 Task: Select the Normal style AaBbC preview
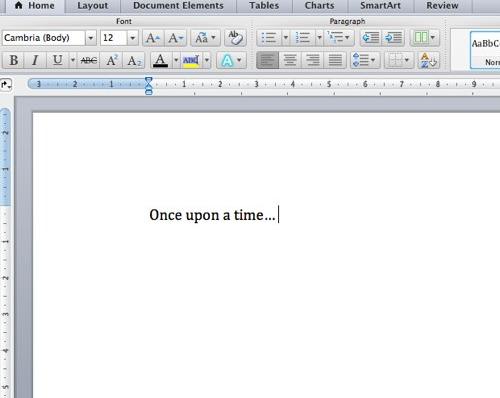485,50
